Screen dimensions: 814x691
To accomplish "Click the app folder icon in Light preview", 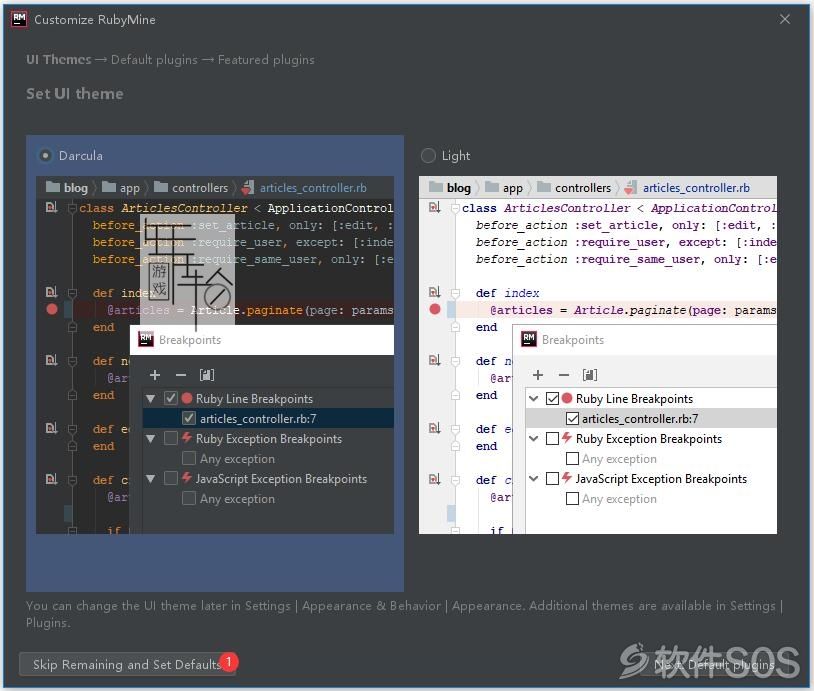I will (492, 187).
